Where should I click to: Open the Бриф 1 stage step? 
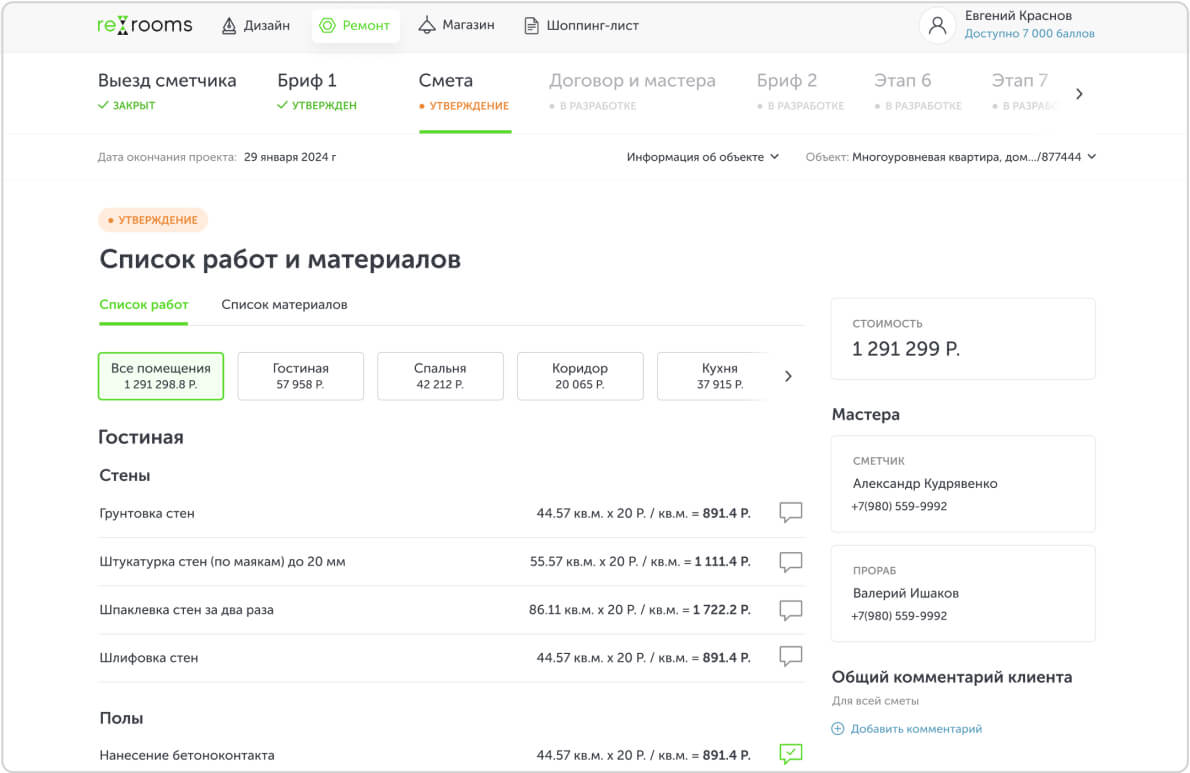(316, 91)
